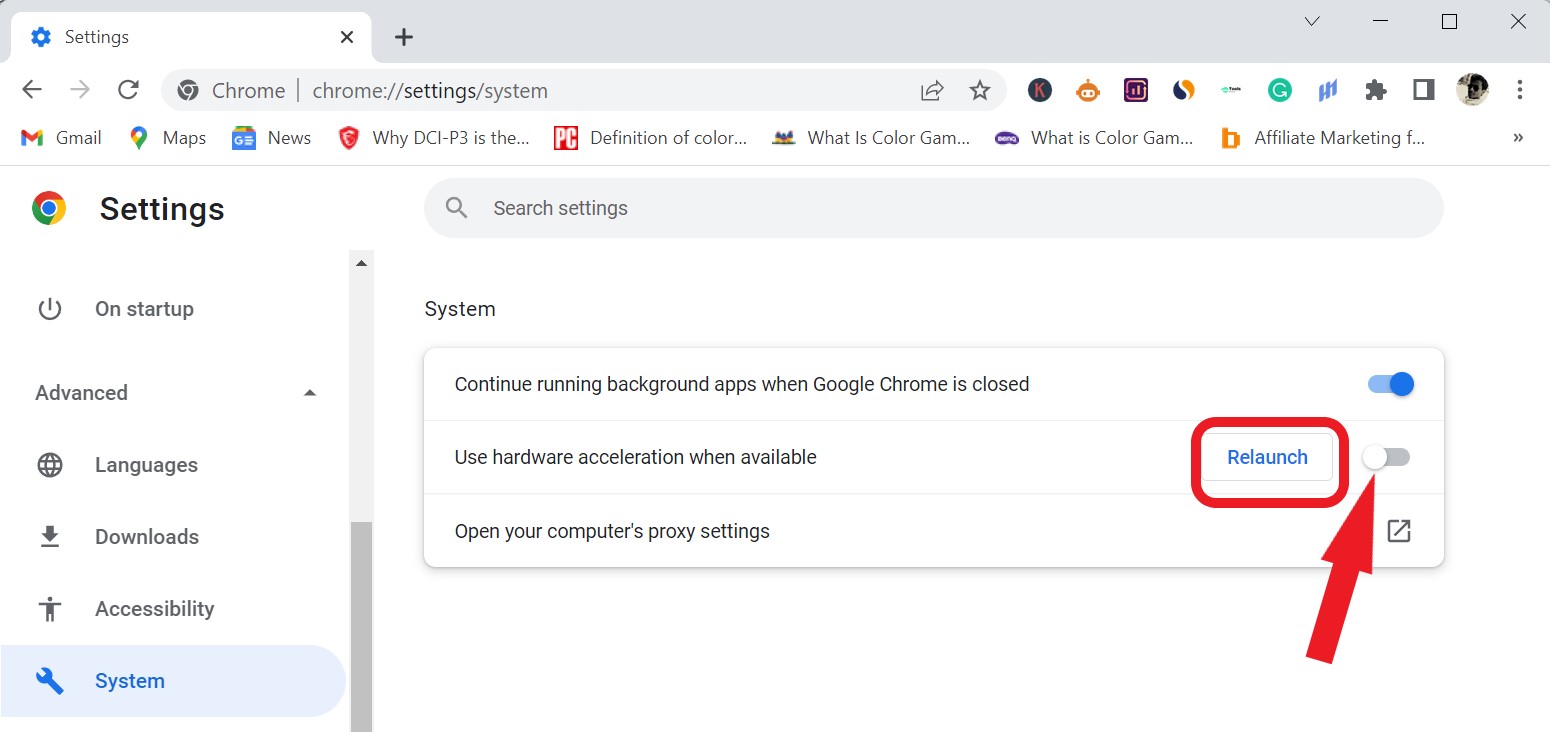Show hidden bookmarks with the overflow chevron
The image size is (1550, 732).
1518,137
